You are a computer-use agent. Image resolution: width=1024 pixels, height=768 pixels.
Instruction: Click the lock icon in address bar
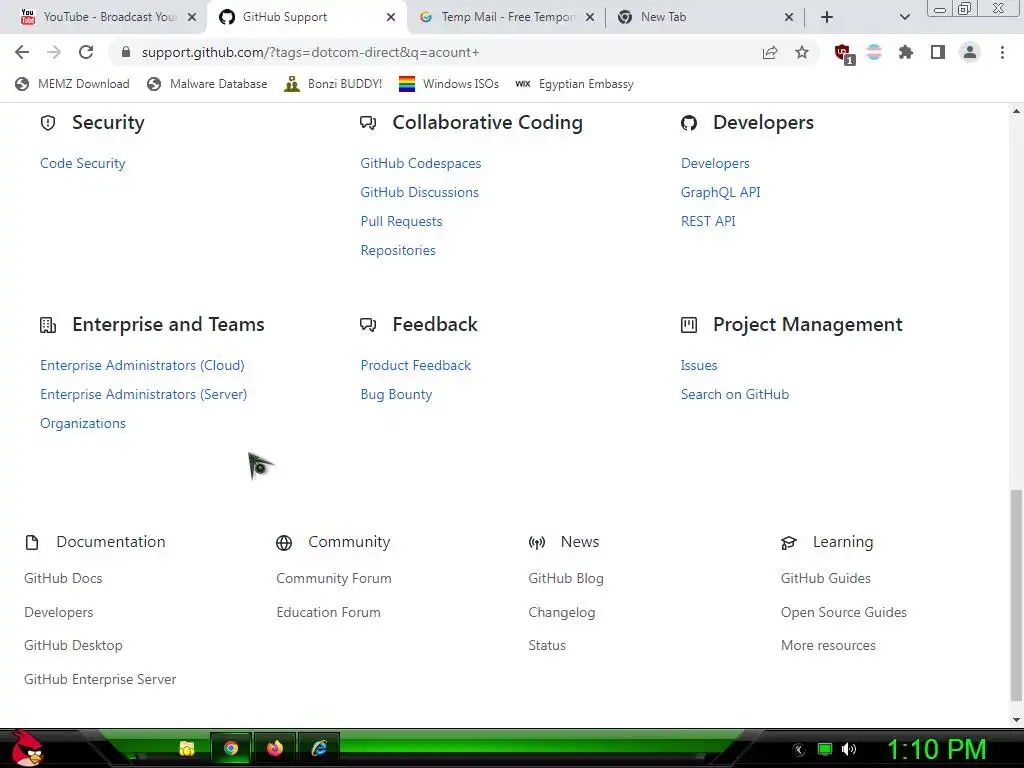tap(126, 52)
